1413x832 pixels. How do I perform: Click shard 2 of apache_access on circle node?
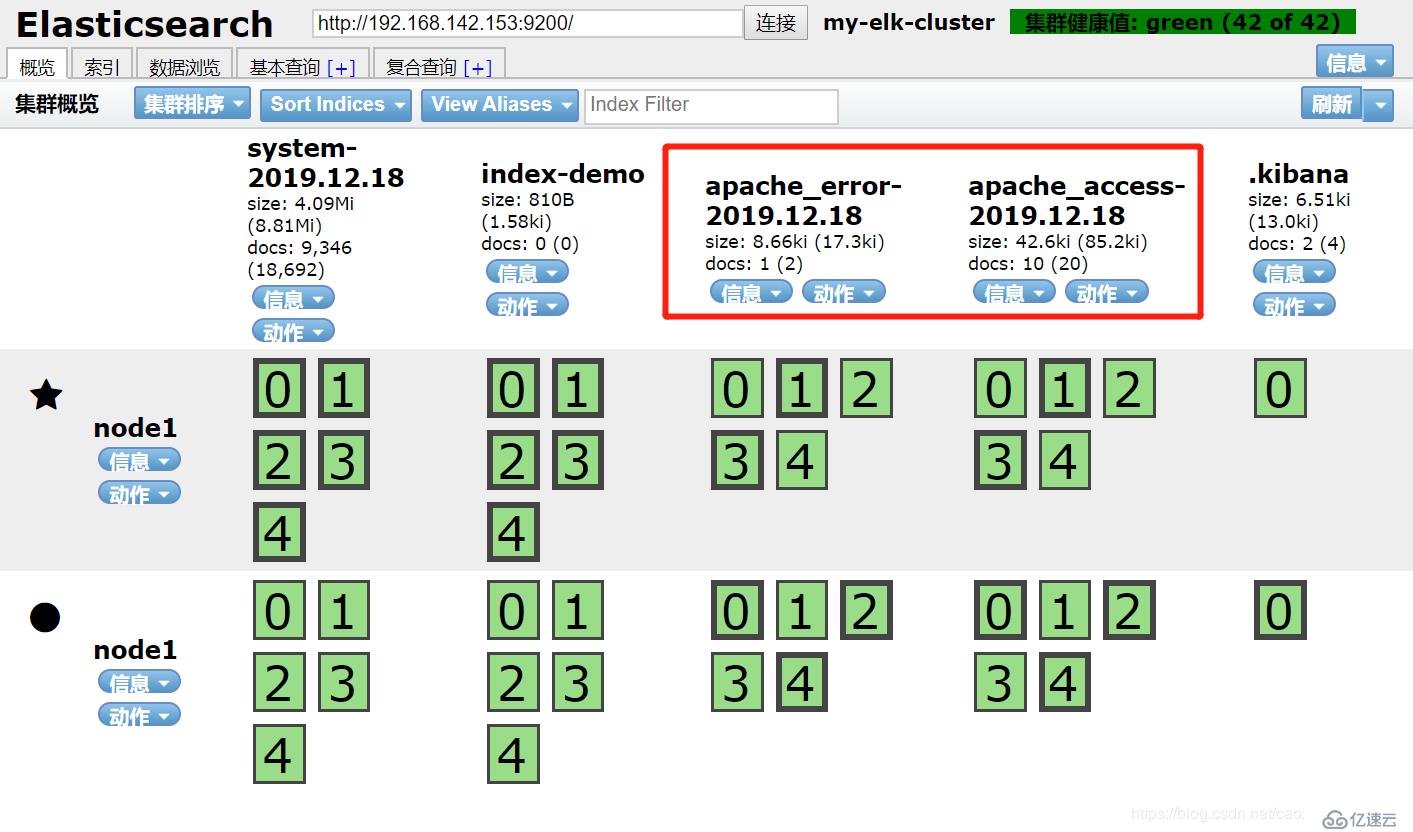click(1129, 610)
